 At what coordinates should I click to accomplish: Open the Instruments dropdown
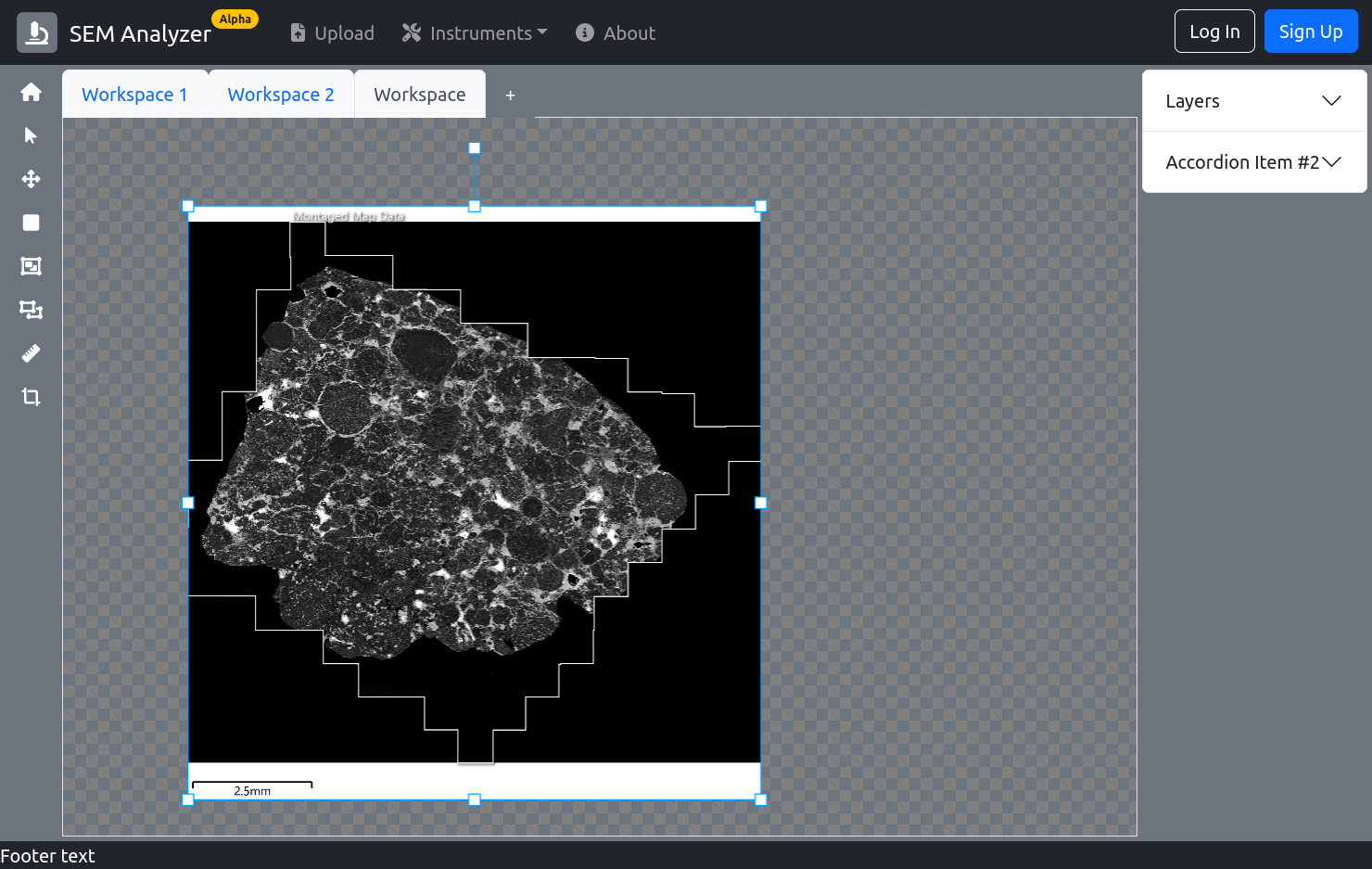coord(474,32)
